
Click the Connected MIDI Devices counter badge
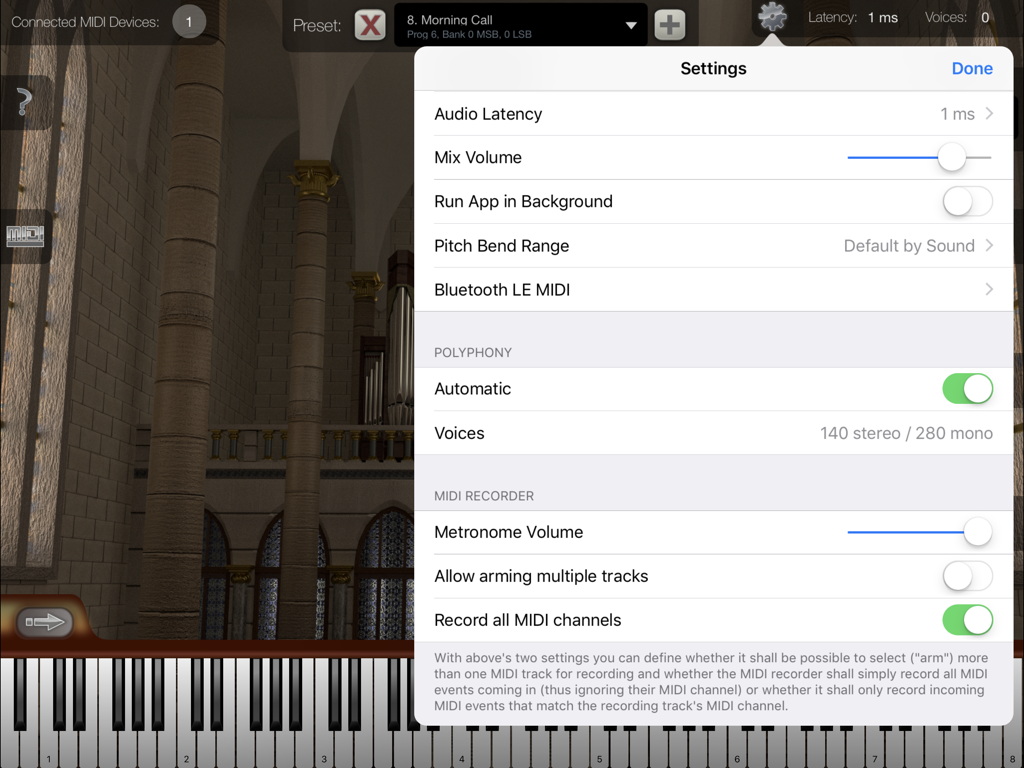click(189, 20)
